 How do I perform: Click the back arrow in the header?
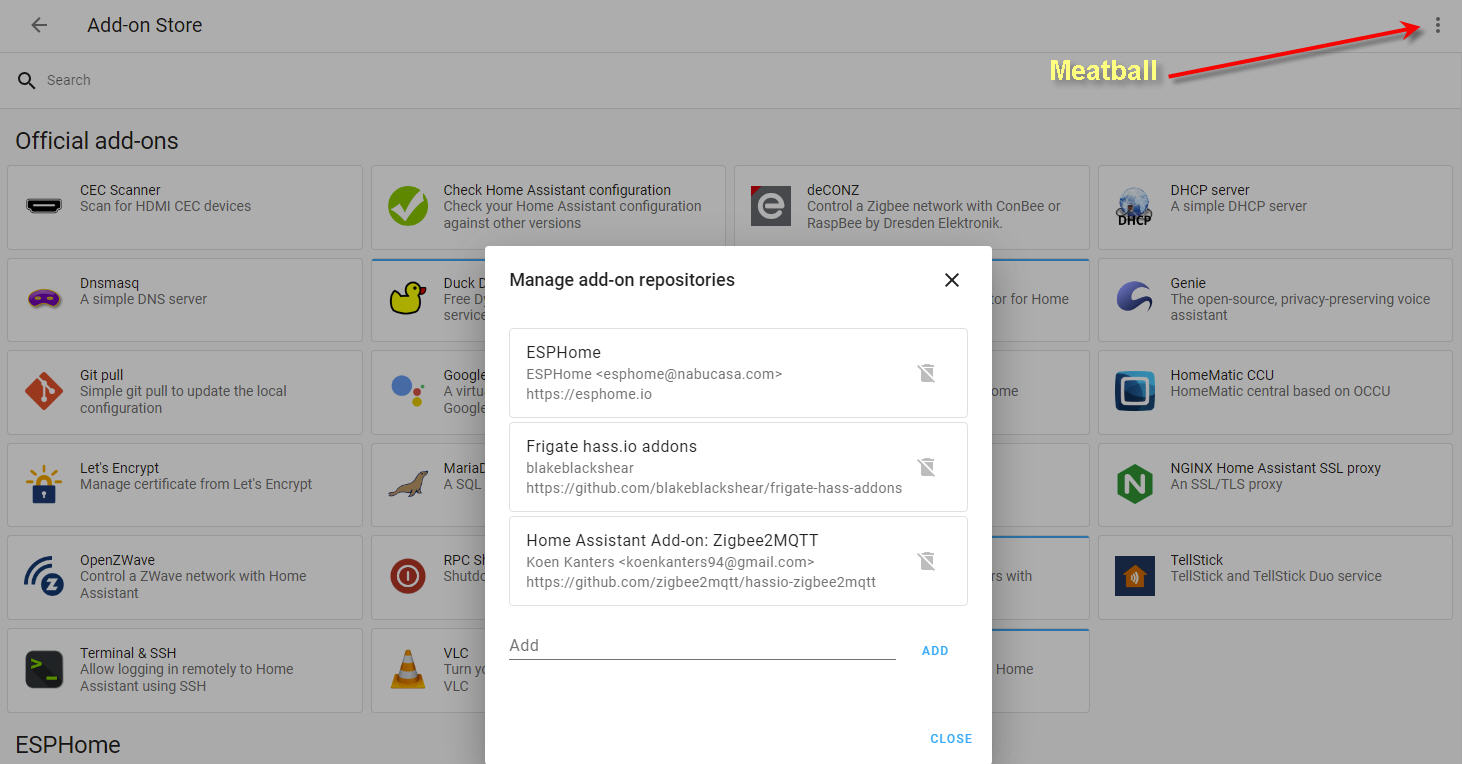pos(38,25)
